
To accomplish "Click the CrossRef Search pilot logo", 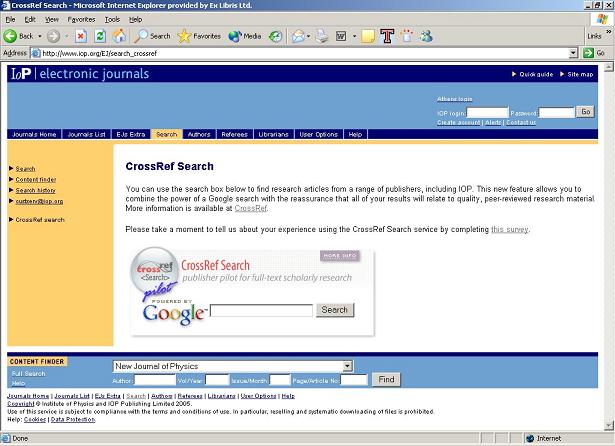I will [x=154, y=274].
